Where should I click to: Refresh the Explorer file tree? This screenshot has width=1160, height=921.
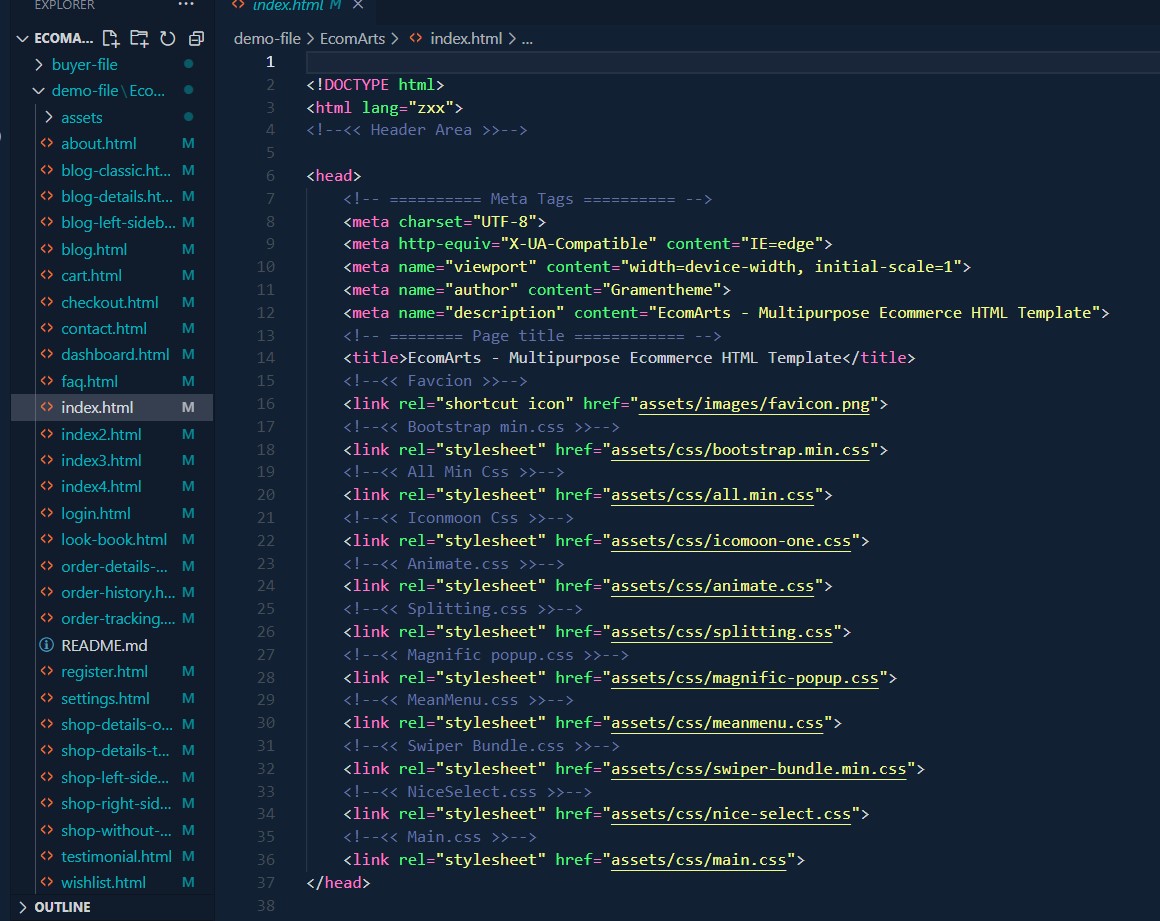pos(167,39)
